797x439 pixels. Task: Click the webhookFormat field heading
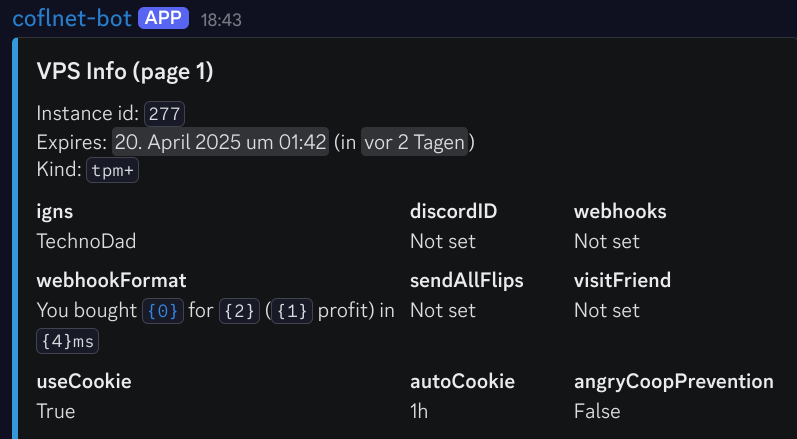(111, 280)
